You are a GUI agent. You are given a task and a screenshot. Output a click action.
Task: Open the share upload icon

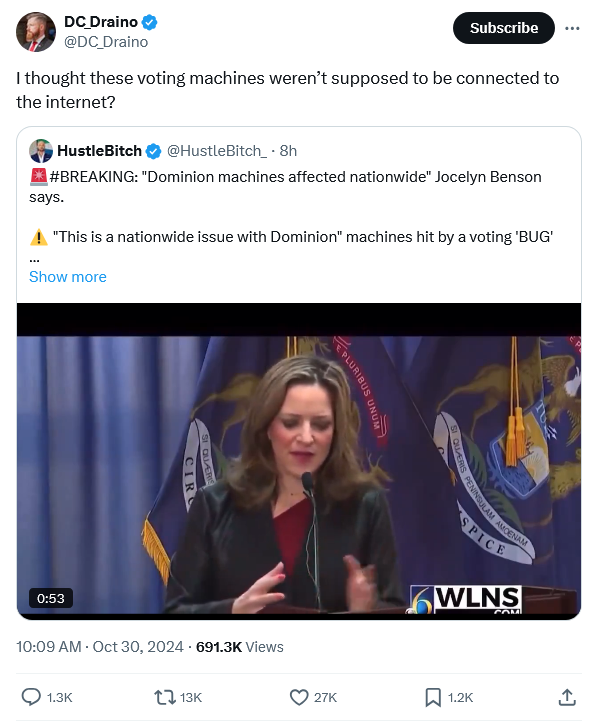click(x=567, y=697)
